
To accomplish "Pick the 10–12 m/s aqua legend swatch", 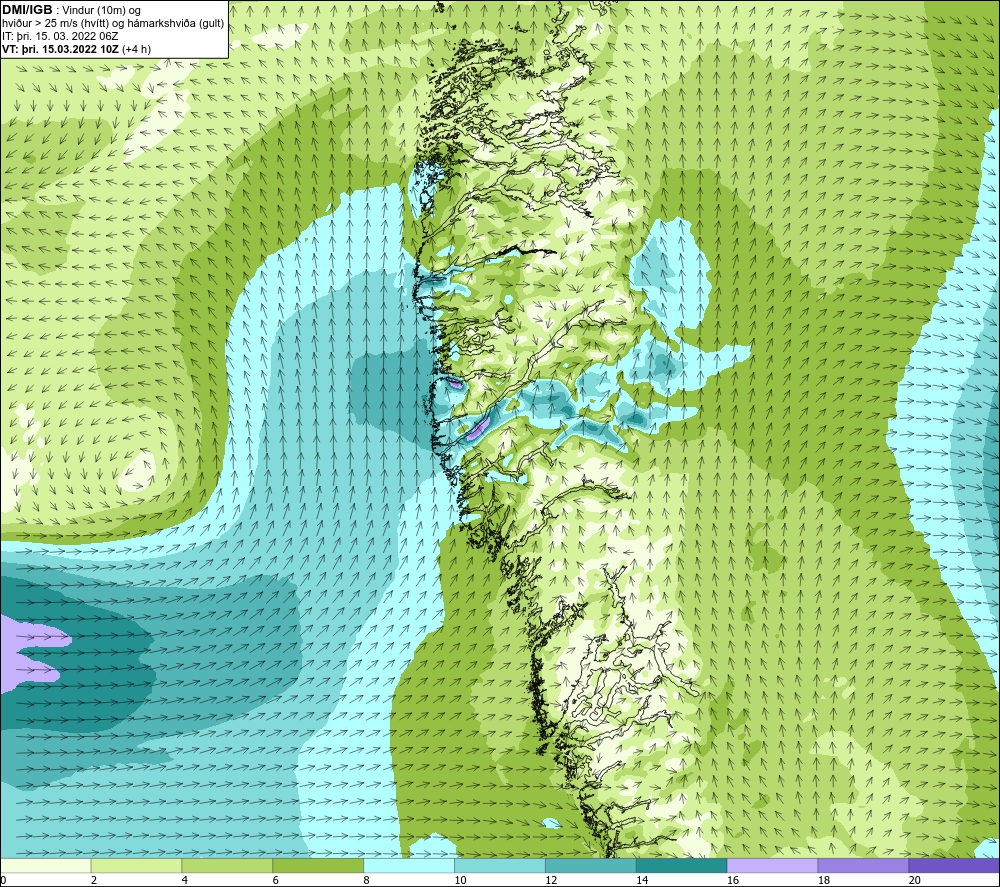I will (x=500, y=865).
